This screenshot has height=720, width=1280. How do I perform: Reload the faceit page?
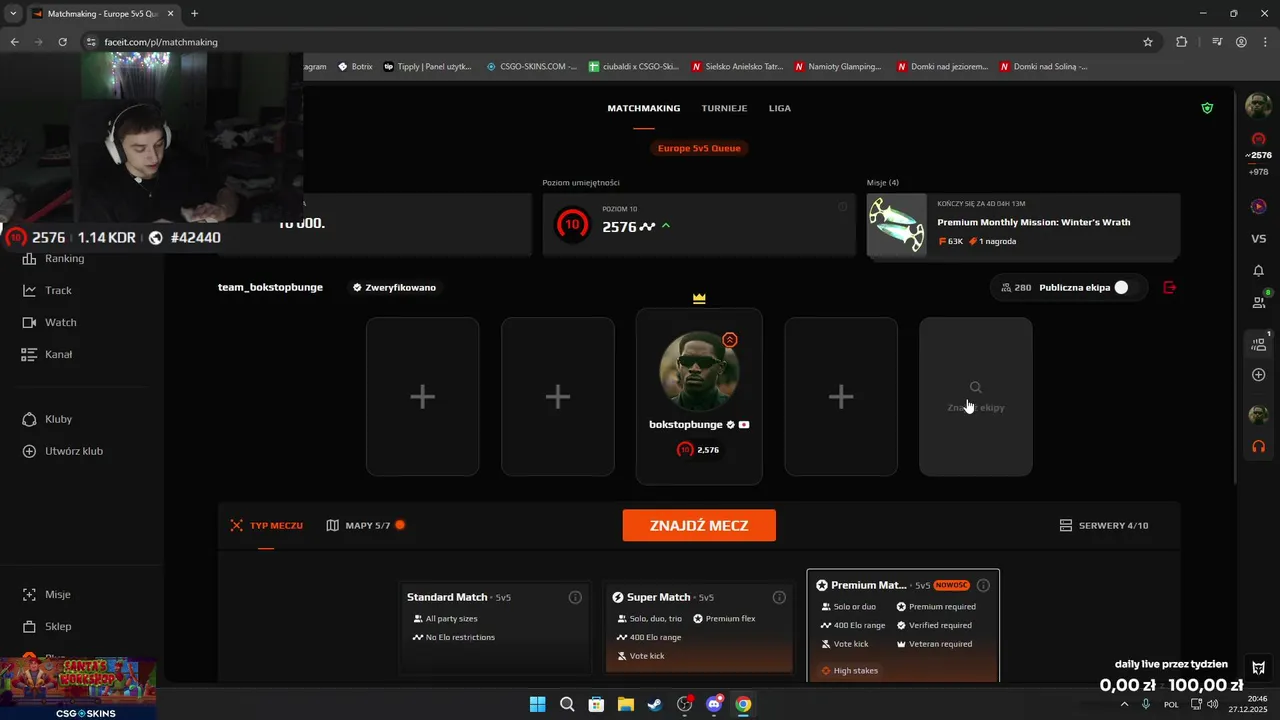63,42
